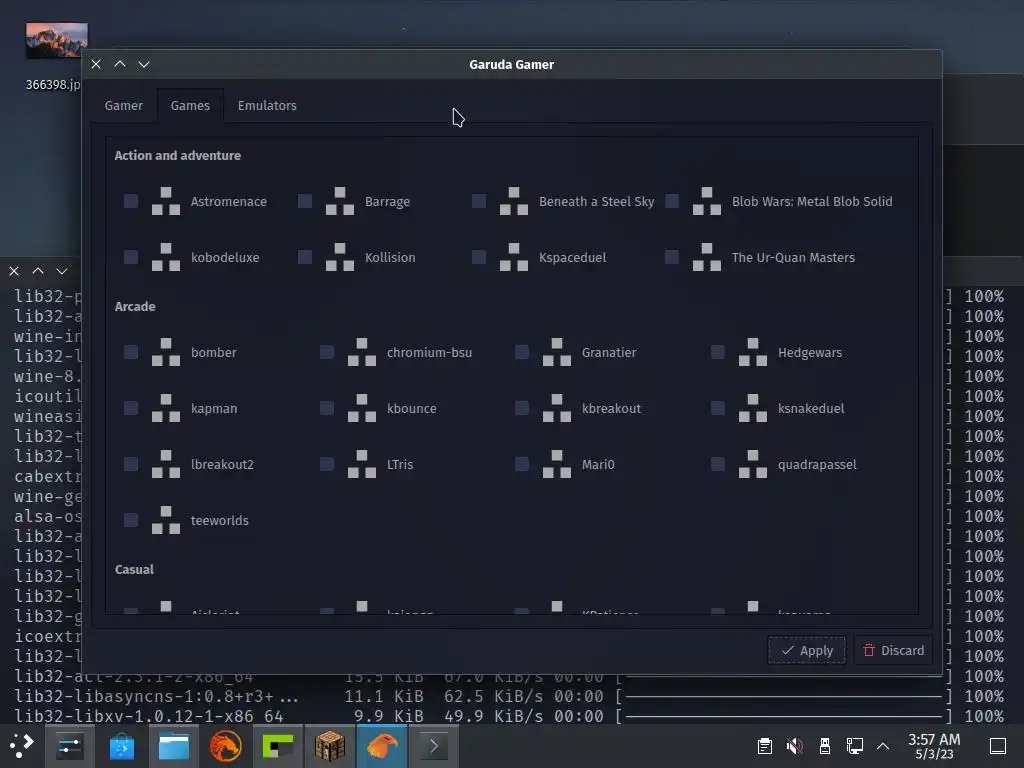Click the 366398 image thumbnail on the desktop

(x=57, y=40)
